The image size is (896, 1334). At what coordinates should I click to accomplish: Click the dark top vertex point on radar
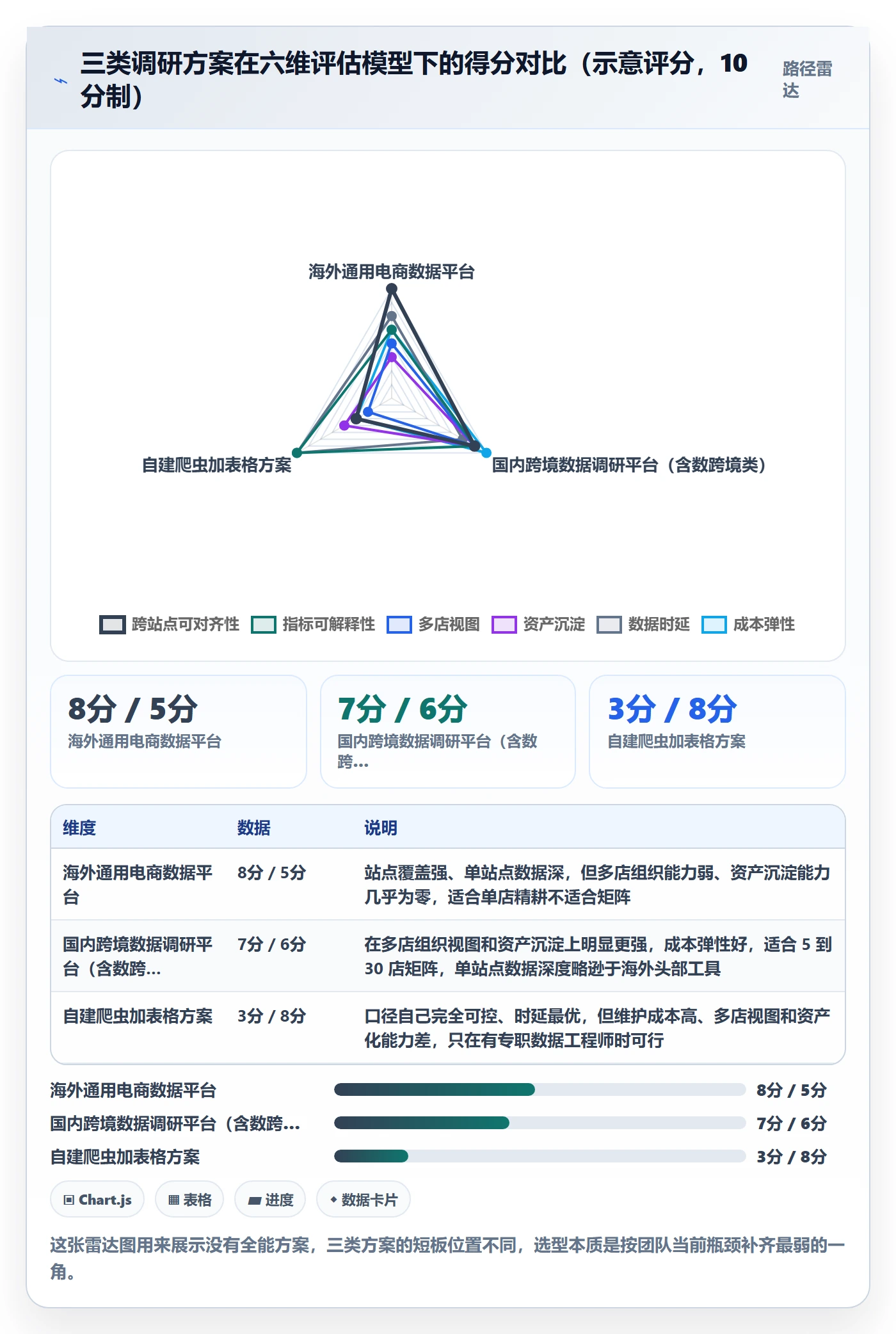tap(392, 289)
